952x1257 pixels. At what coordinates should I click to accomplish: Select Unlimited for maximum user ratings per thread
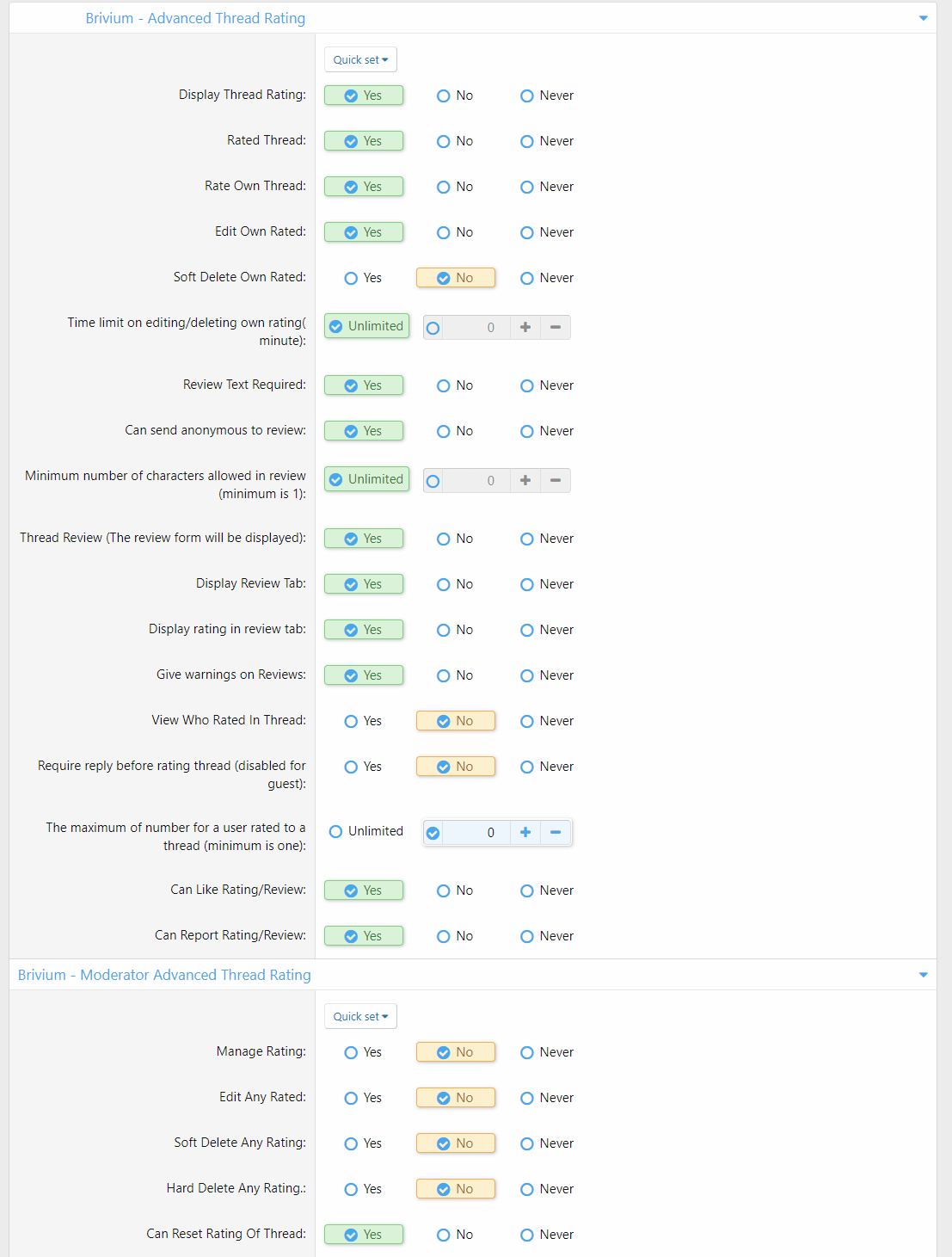click(366, 831)
